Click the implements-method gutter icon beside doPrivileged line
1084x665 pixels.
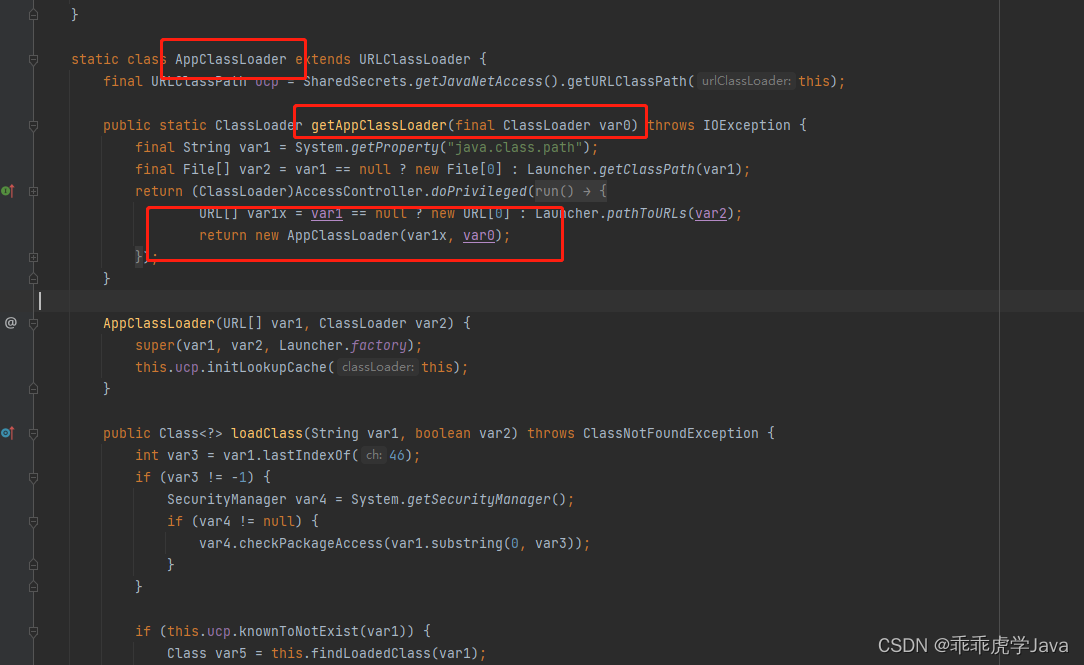(x=8, y=191)
